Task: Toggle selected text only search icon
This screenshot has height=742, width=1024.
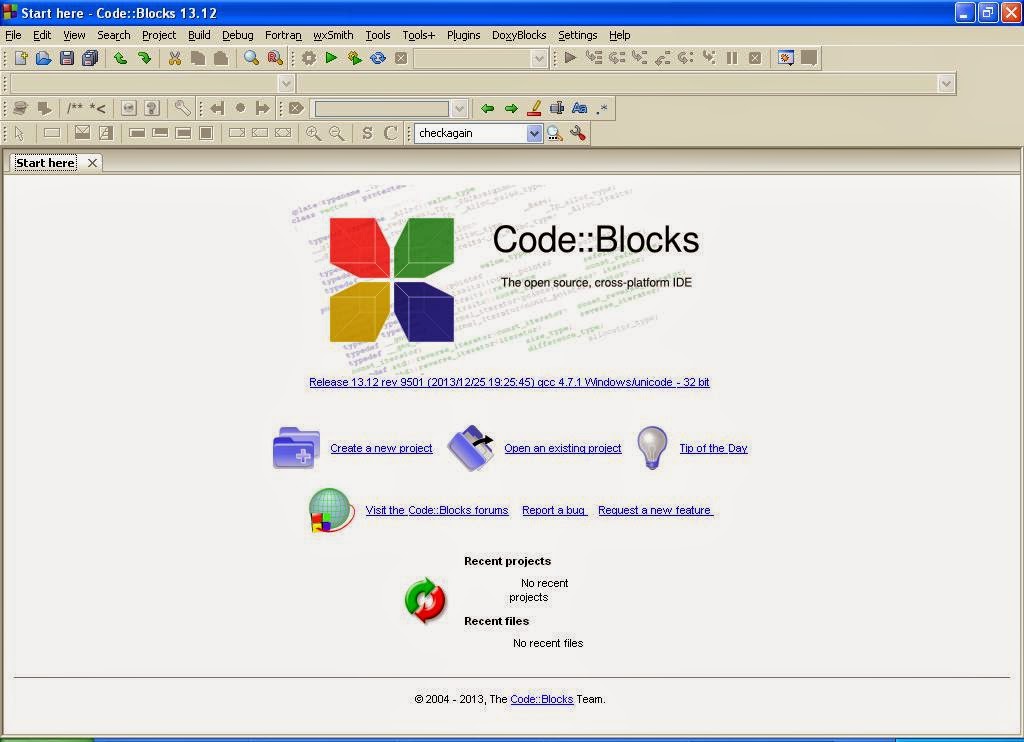Action: click(557, 108)
